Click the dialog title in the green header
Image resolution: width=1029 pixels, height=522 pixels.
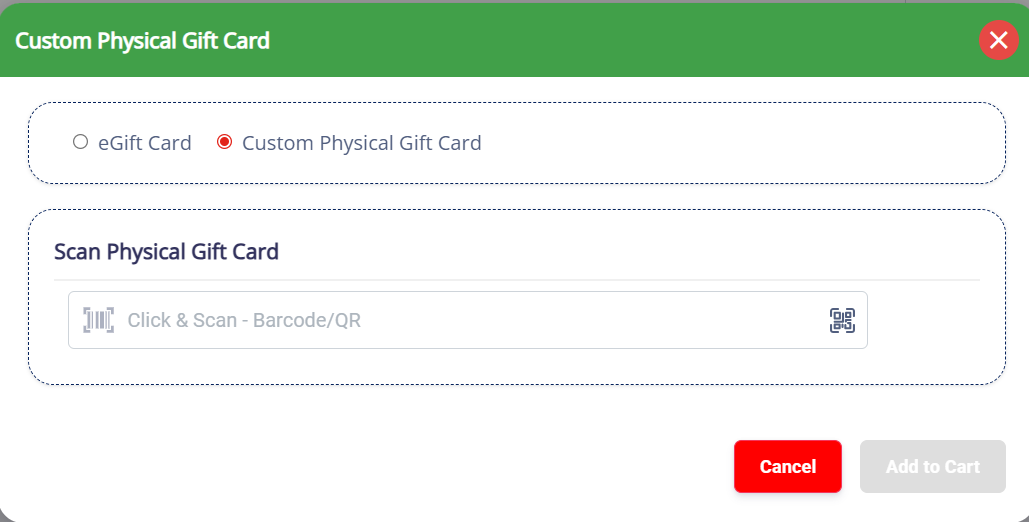(x=142, y=41)
